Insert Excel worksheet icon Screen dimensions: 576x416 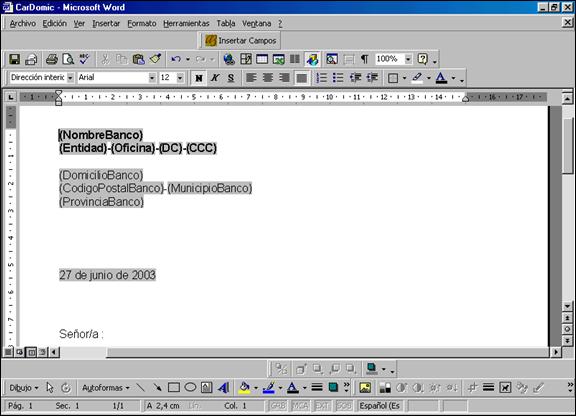pyautogui.click(x=278, y=59)
